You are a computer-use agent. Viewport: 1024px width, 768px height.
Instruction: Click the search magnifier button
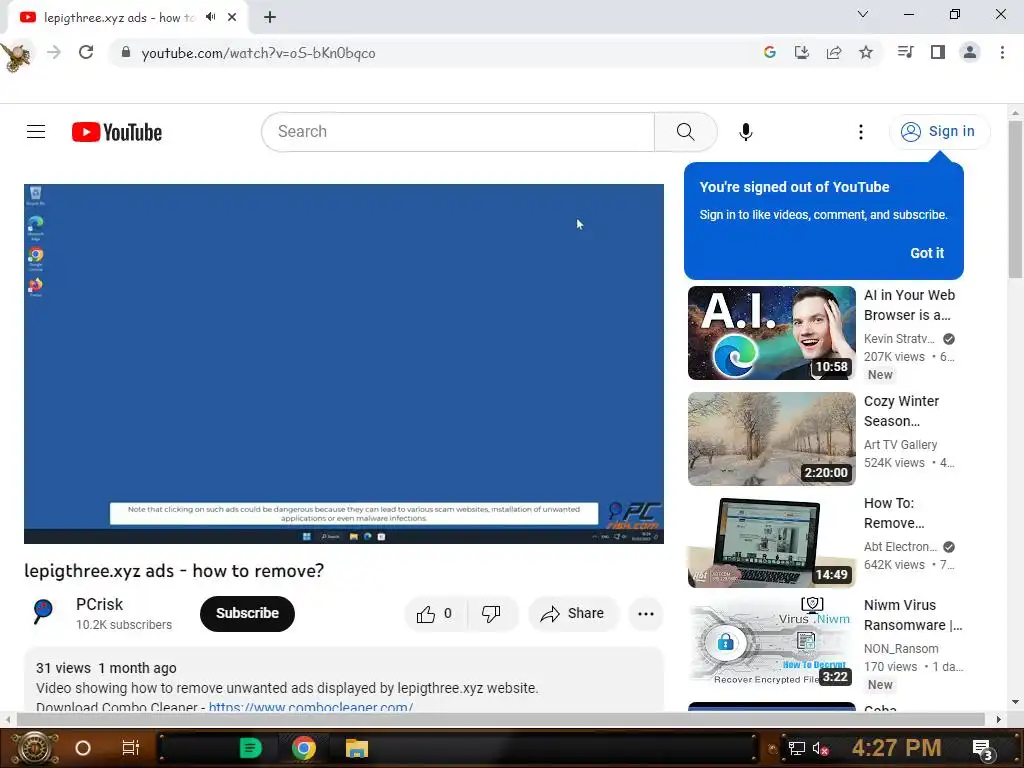(x=685, y=132)
